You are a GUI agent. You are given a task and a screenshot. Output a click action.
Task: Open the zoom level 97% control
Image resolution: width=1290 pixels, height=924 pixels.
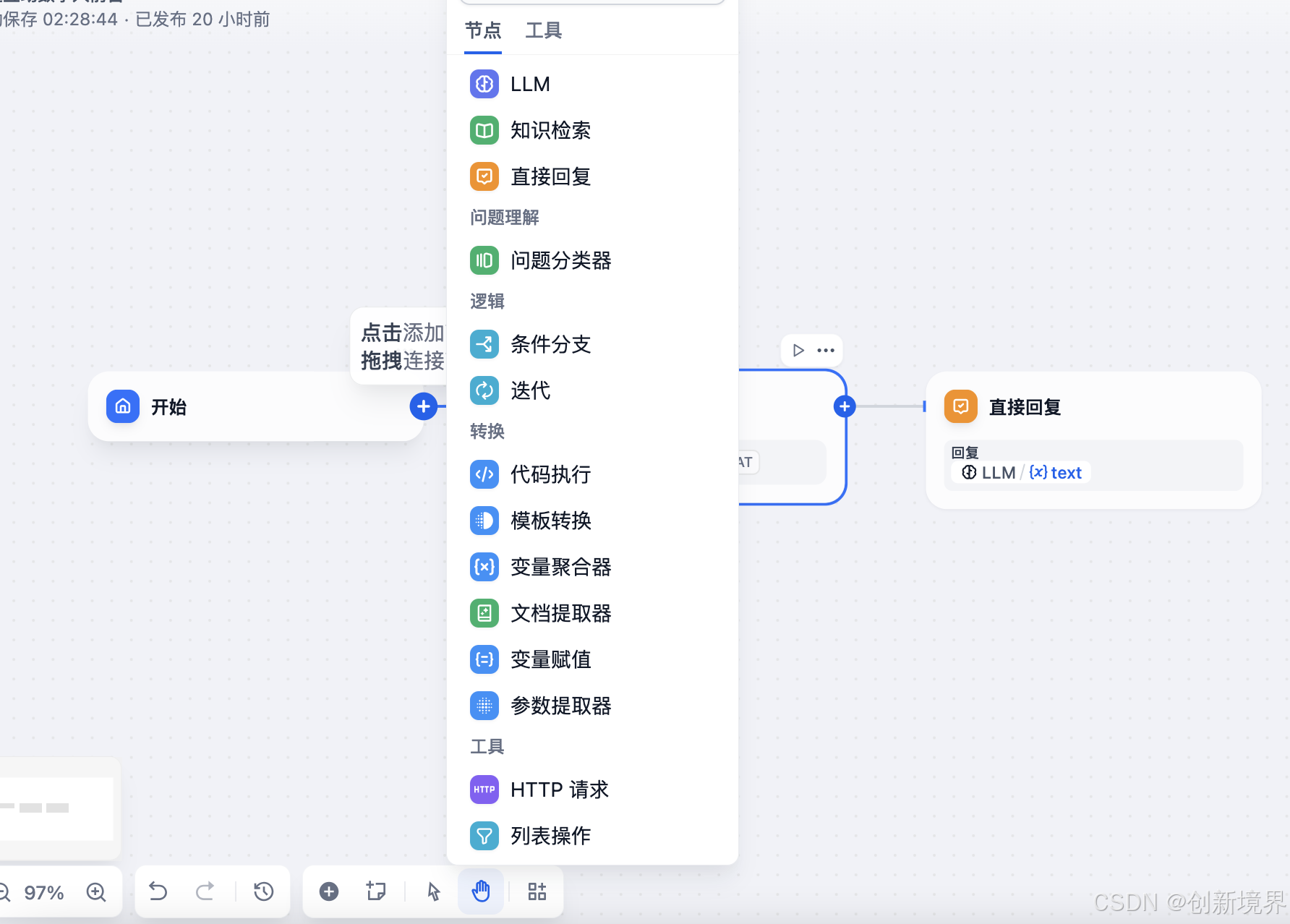coord(43,891)
